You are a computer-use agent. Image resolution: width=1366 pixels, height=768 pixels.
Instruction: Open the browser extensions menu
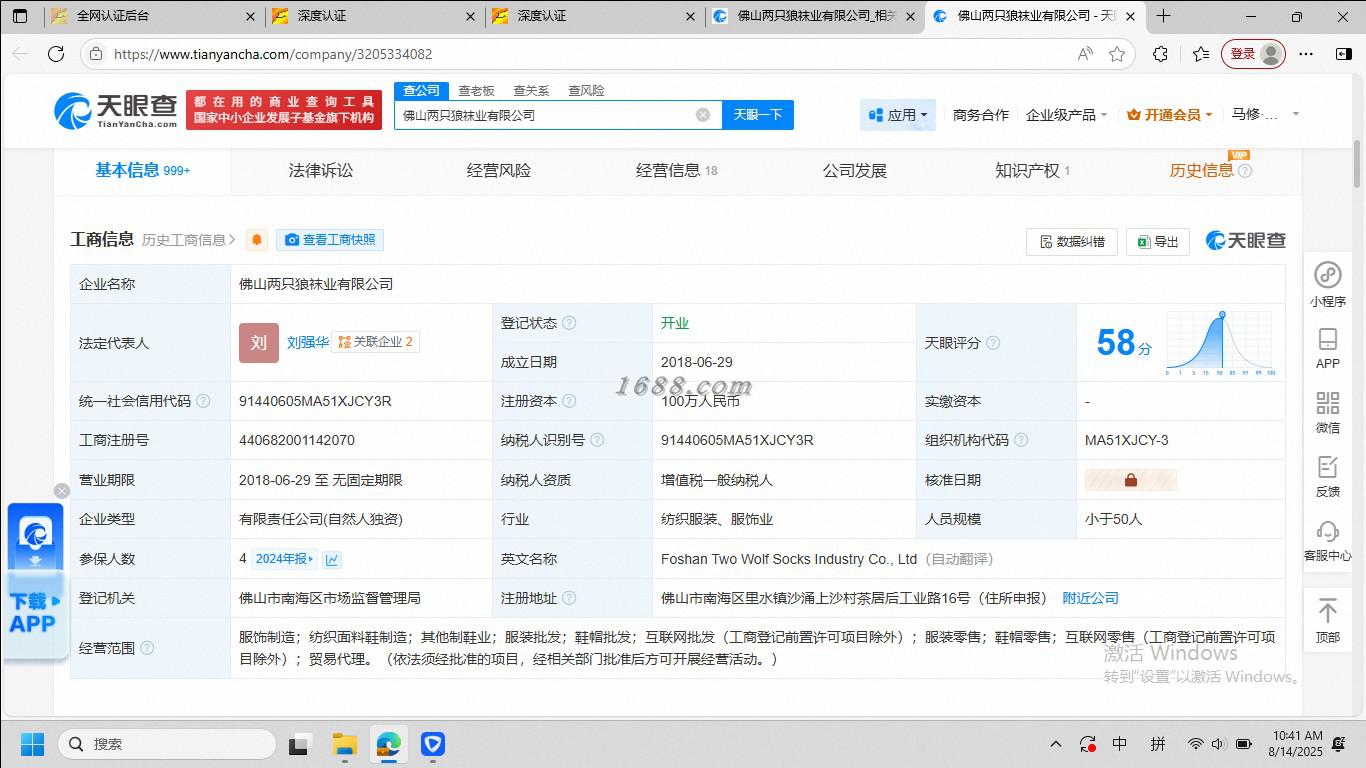[x=1160, y=54]
